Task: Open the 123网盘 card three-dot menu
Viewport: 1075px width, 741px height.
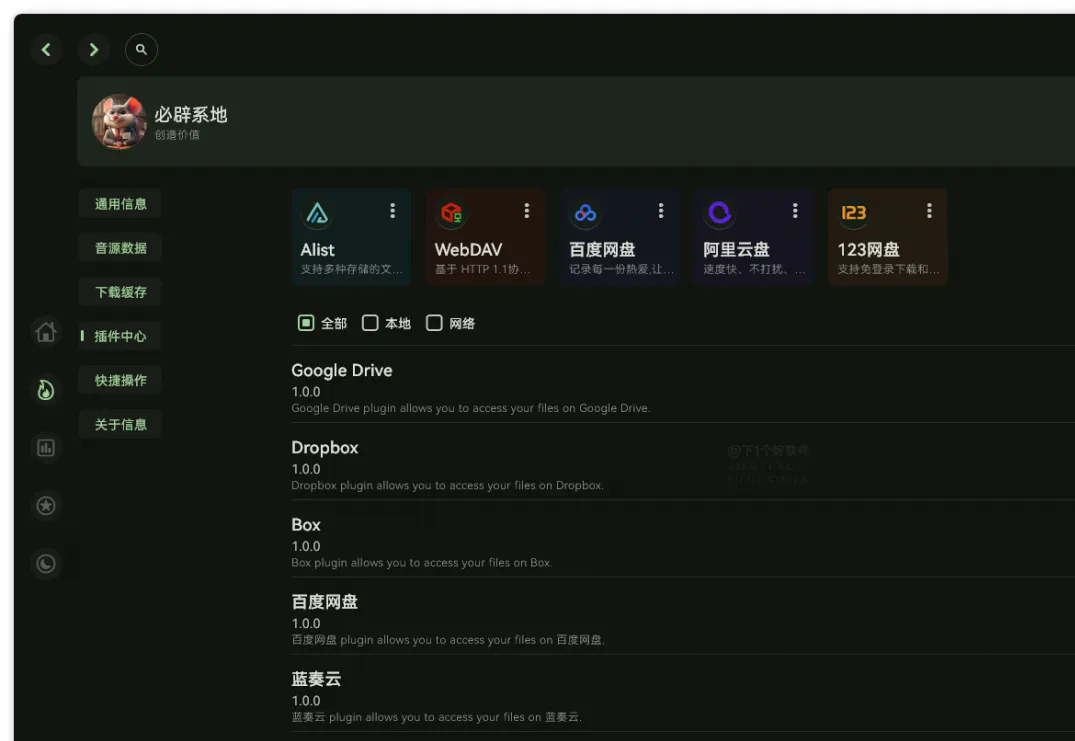Action: tap(928, 210)
